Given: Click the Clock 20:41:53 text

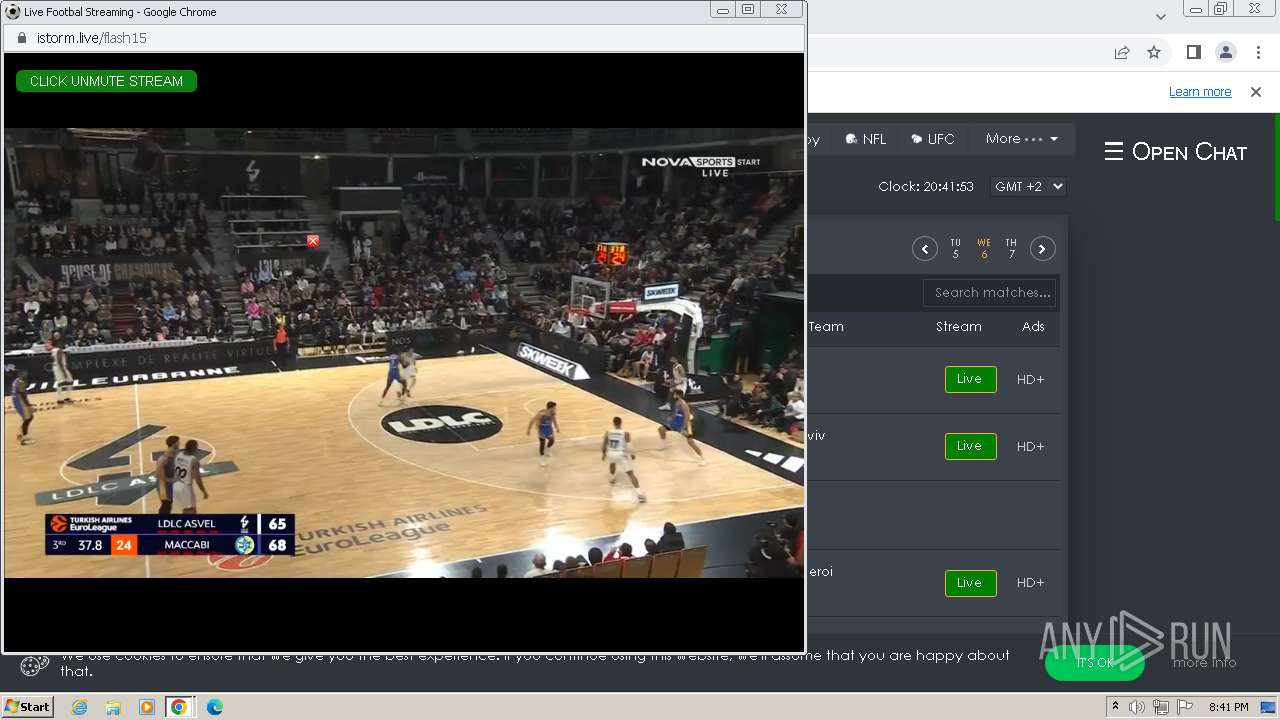Looking at the screenshot, I should click(926, 187).
